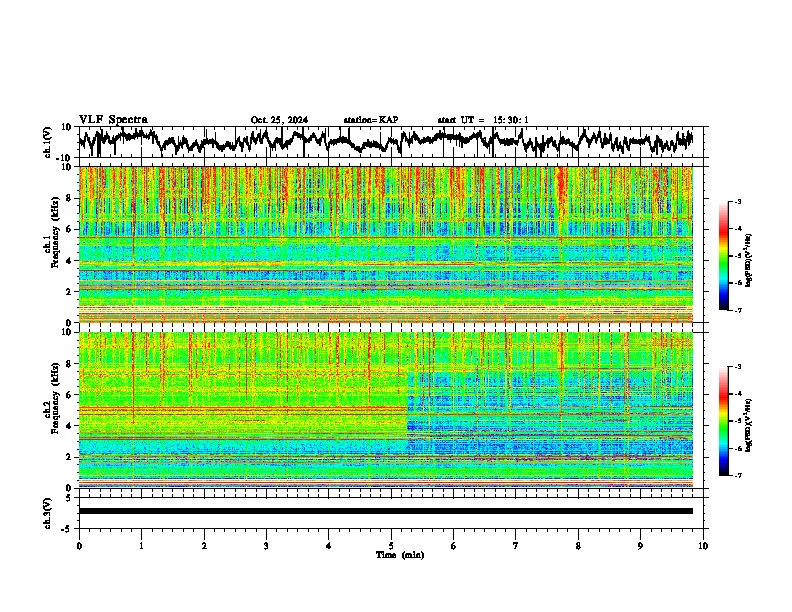792x612 pixels.
Task: Click the ch.2 frequency tick label "6"
Action: 70,395
